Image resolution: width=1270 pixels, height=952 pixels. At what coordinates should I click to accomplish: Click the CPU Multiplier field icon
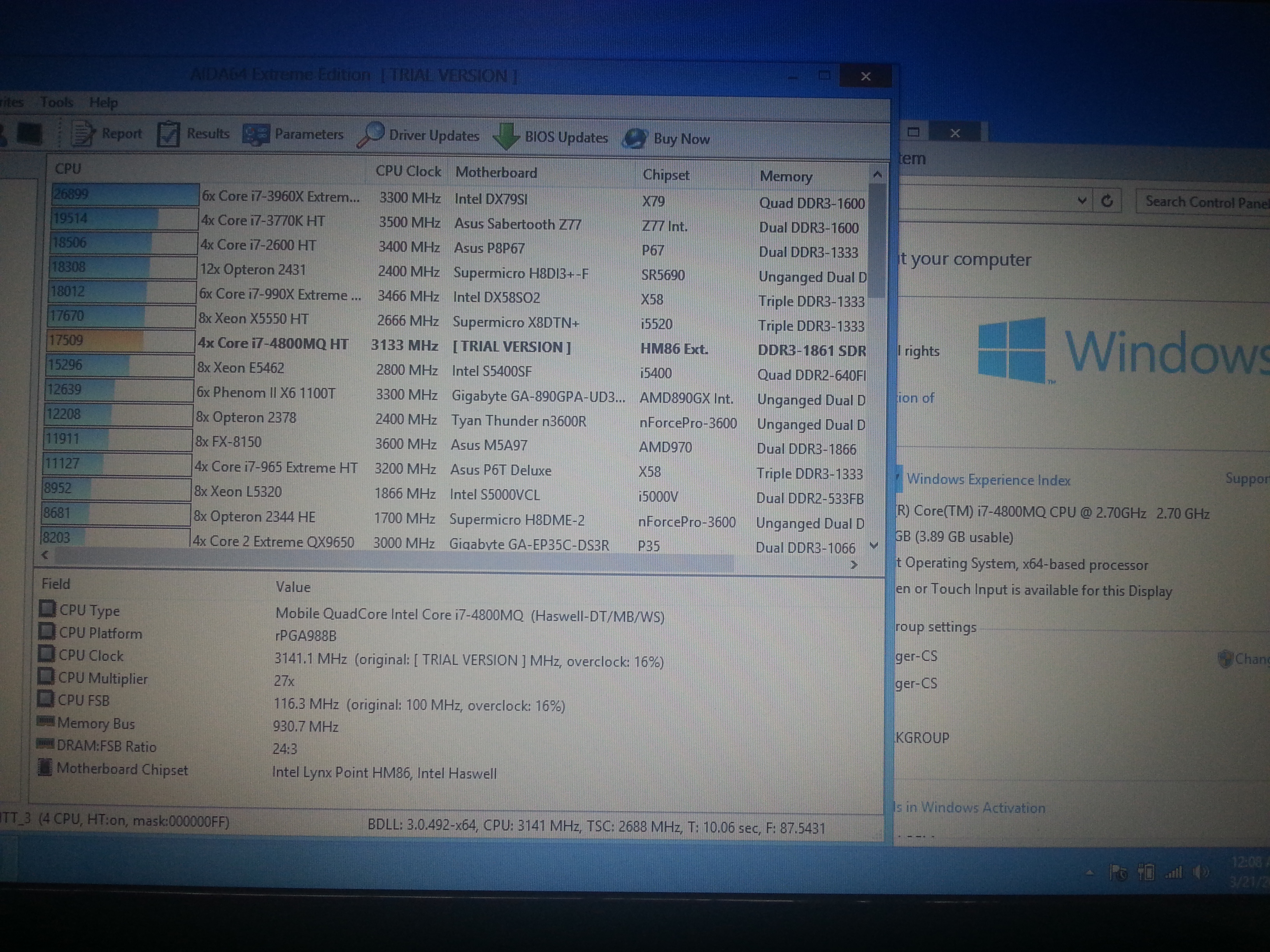(46, 676)
